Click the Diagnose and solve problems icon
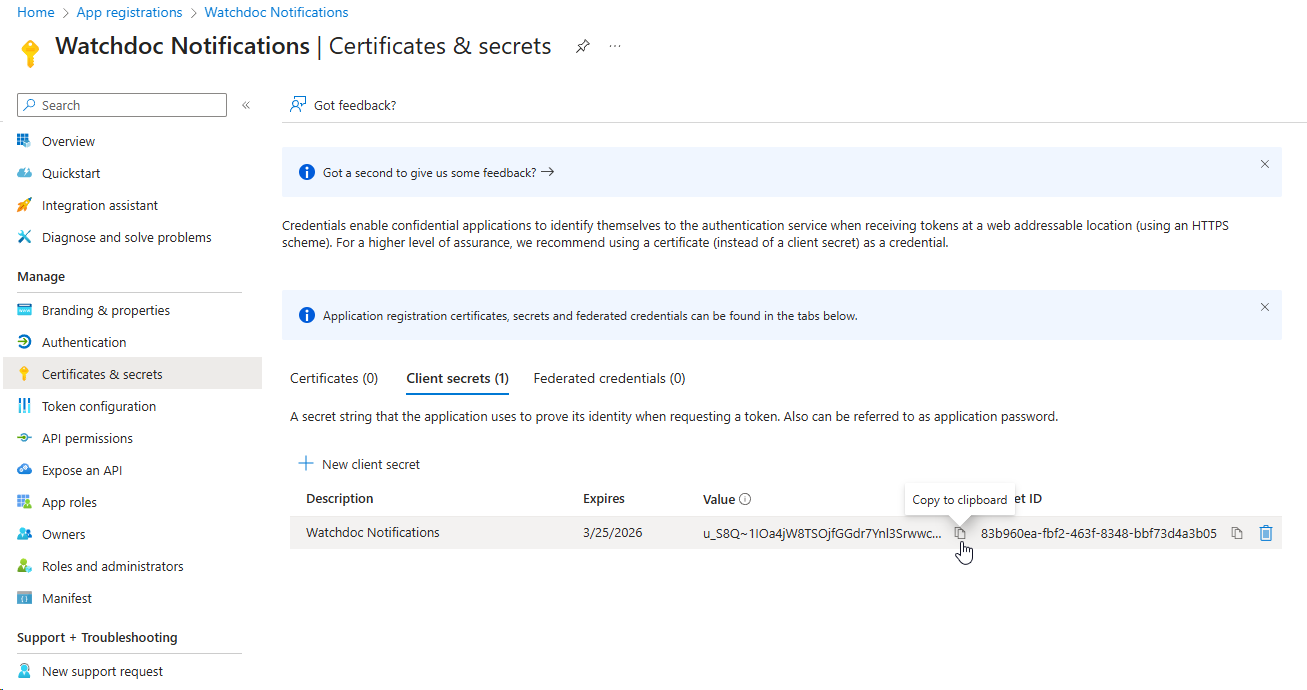This screenshot has height=690, width=1307. 25,237
